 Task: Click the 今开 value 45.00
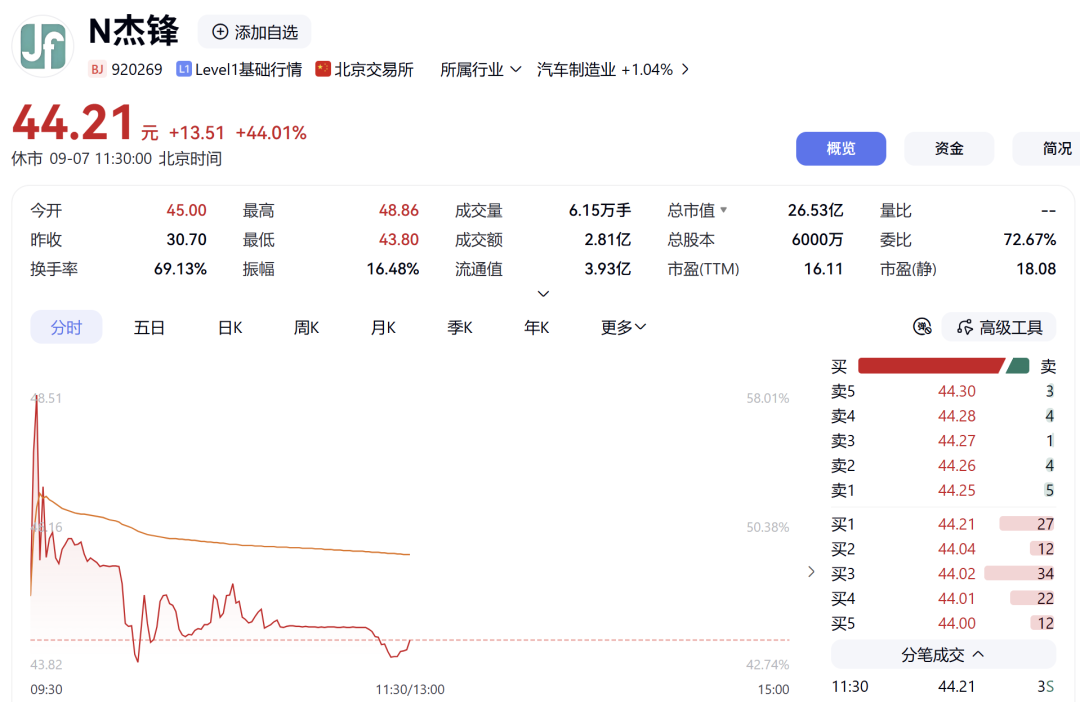pos(186,210)
